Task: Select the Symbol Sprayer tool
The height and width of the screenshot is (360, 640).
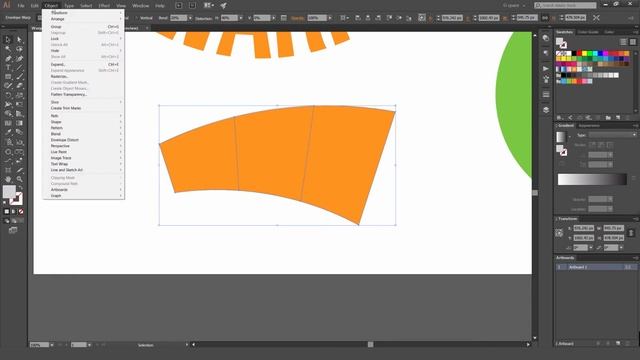Action: (x=7, y=142)
